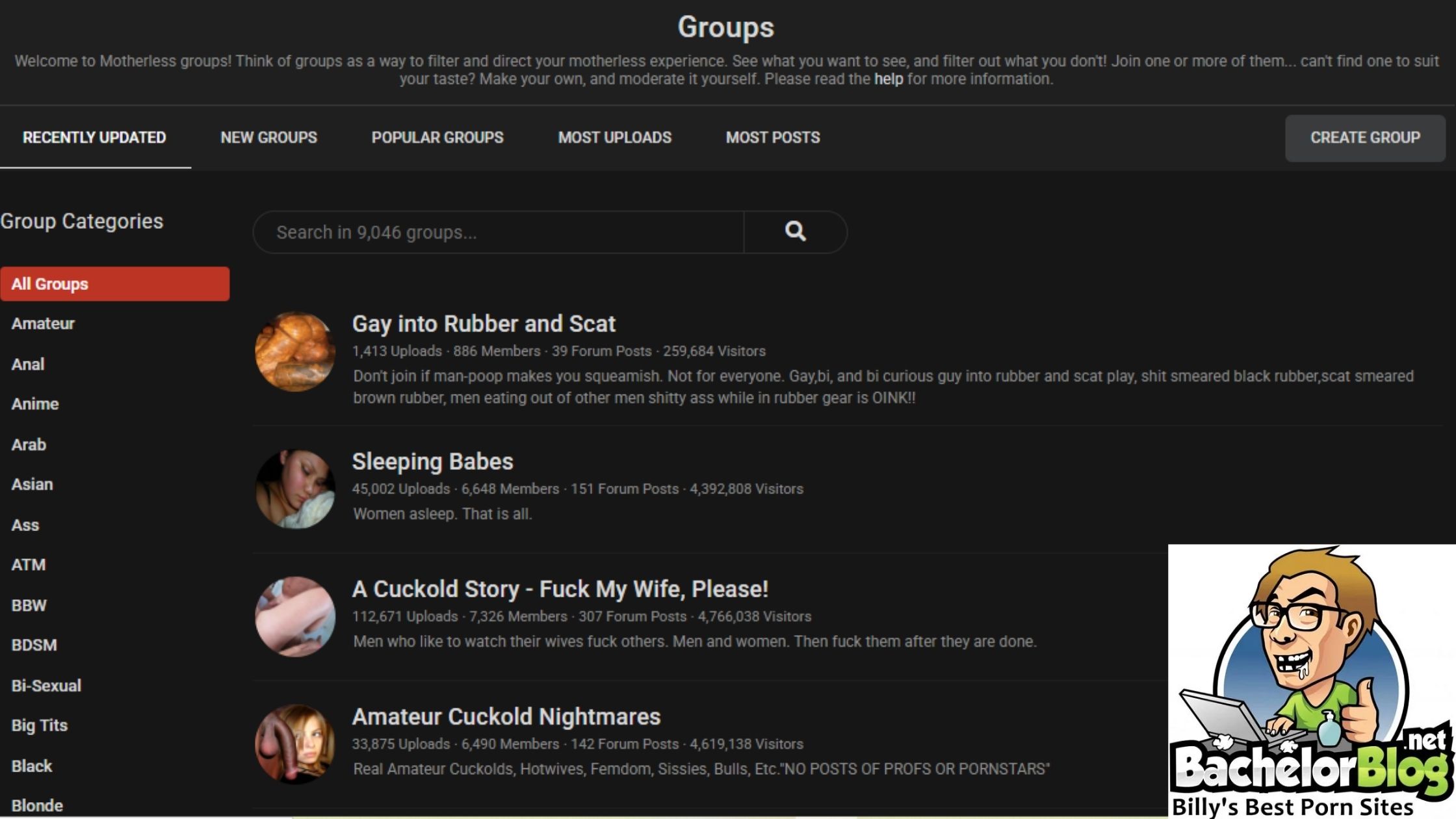Open the Blonde category
Viewport: 1456px width, 819px height.
pyautogui.click(x=37, y=805)
